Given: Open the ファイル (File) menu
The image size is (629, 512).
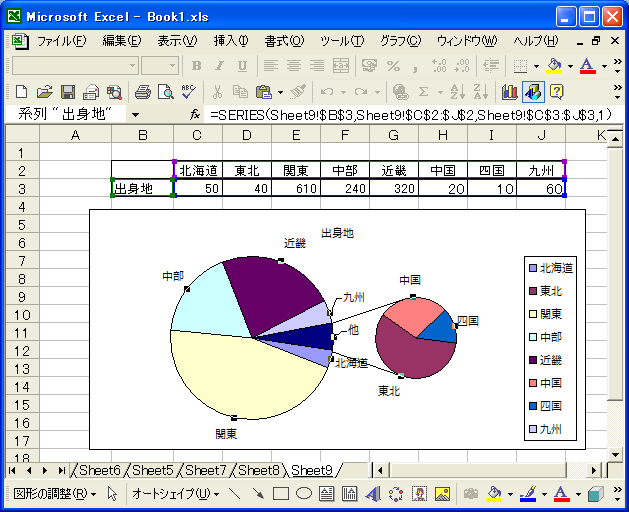Looking at the screenshot, I should point(61,41).
